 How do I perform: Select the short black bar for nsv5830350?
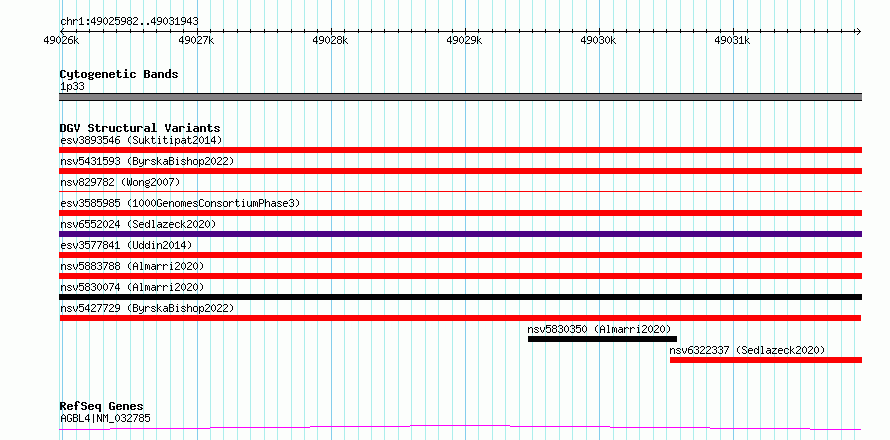pyautogui.click(x=602, y=339)
